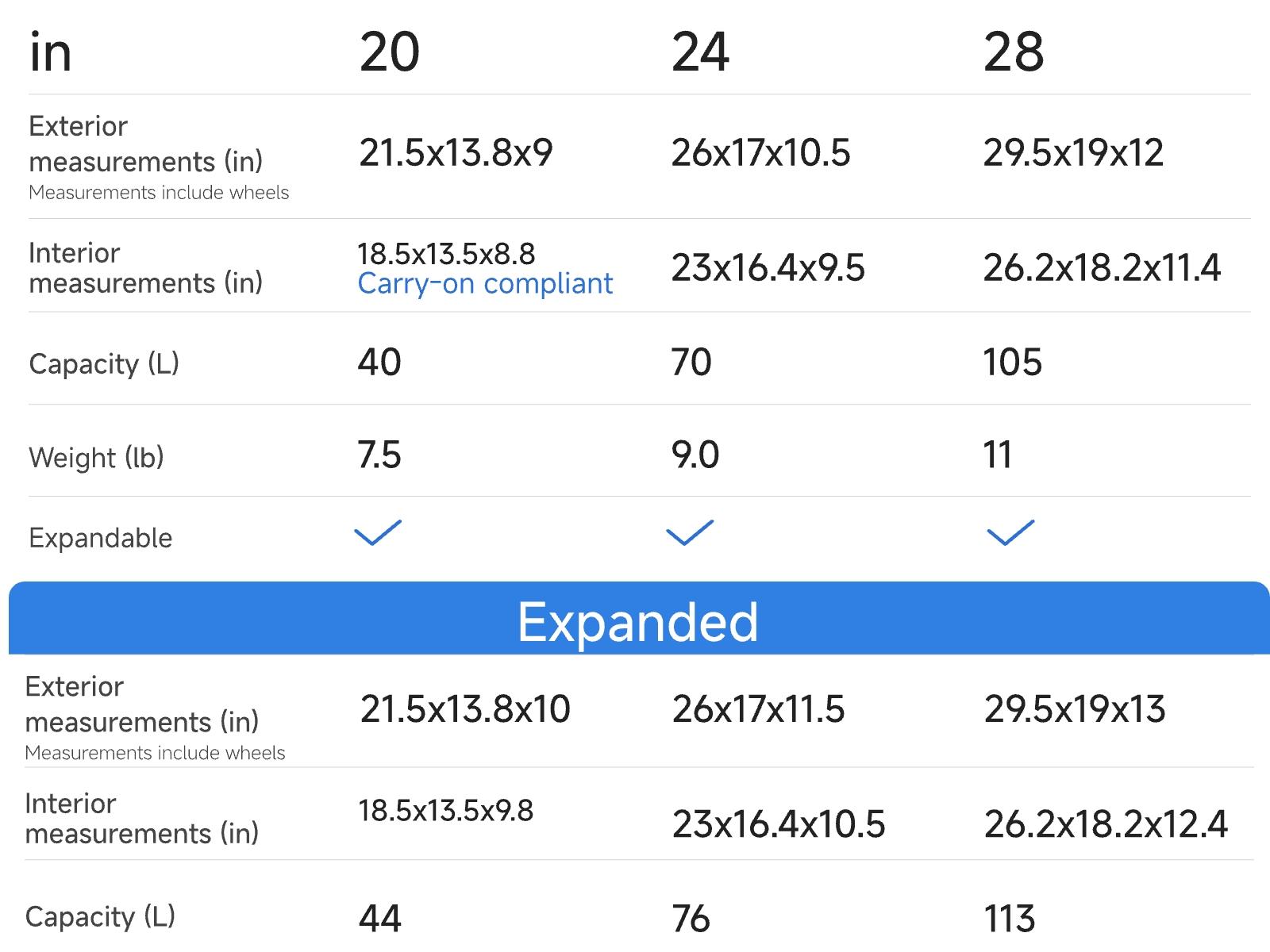Click the 21.5x13.8x9 exterior measurement

[x=456, y=152]
